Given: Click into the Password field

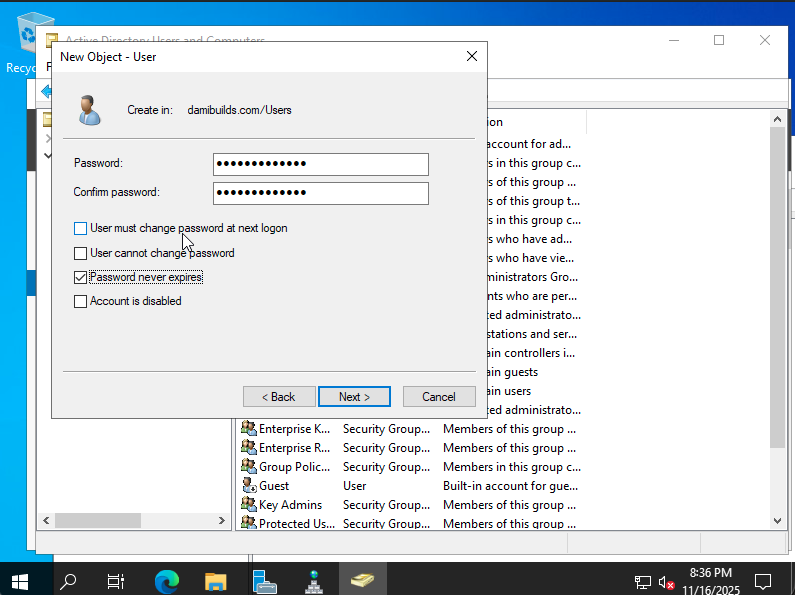Looking at the screenshot, I should [320, 164].
